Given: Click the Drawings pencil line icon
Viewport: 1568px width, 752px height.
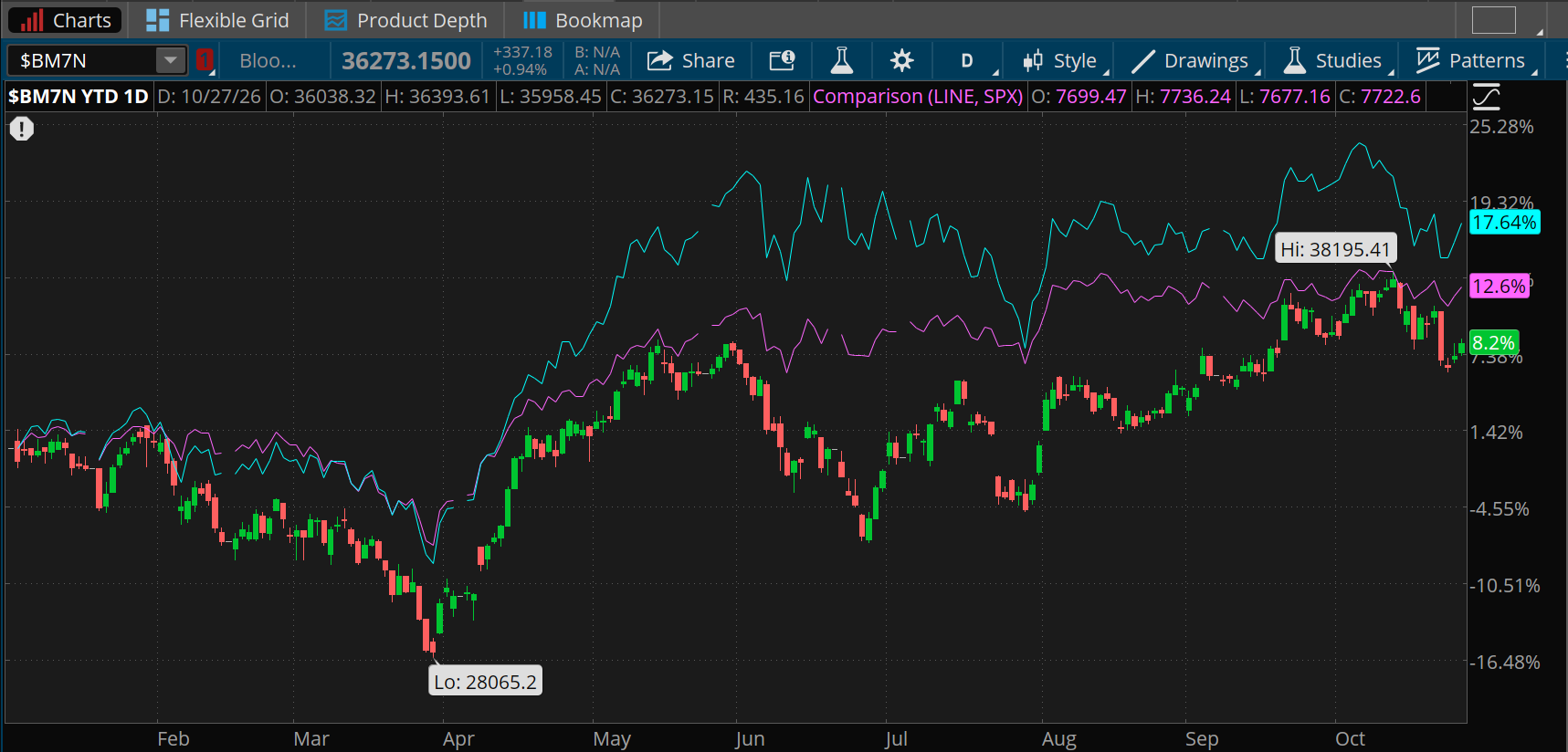Looking at the screenshot, I should pos(1143,60).
